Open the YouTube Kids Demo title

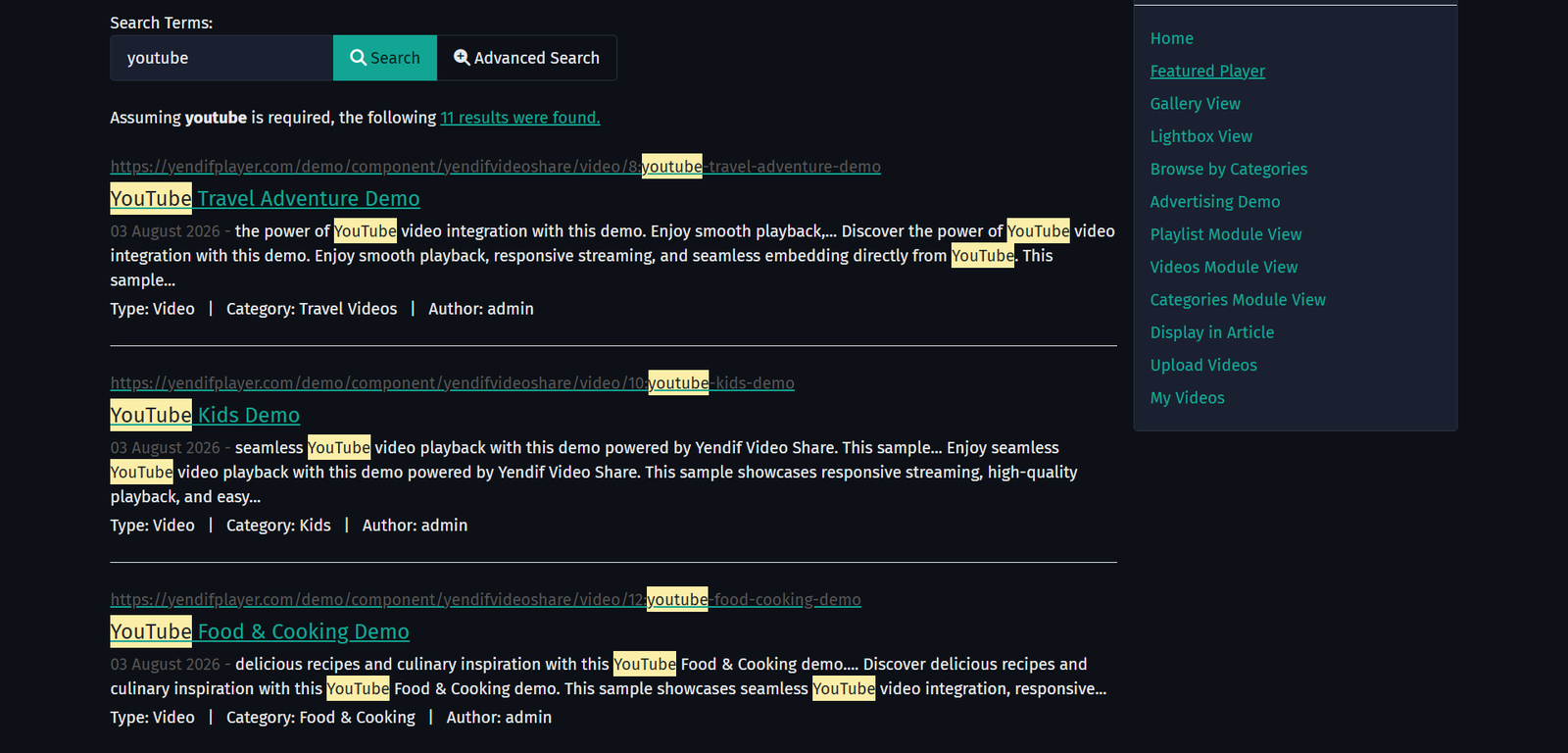click(x=205, y=416)
